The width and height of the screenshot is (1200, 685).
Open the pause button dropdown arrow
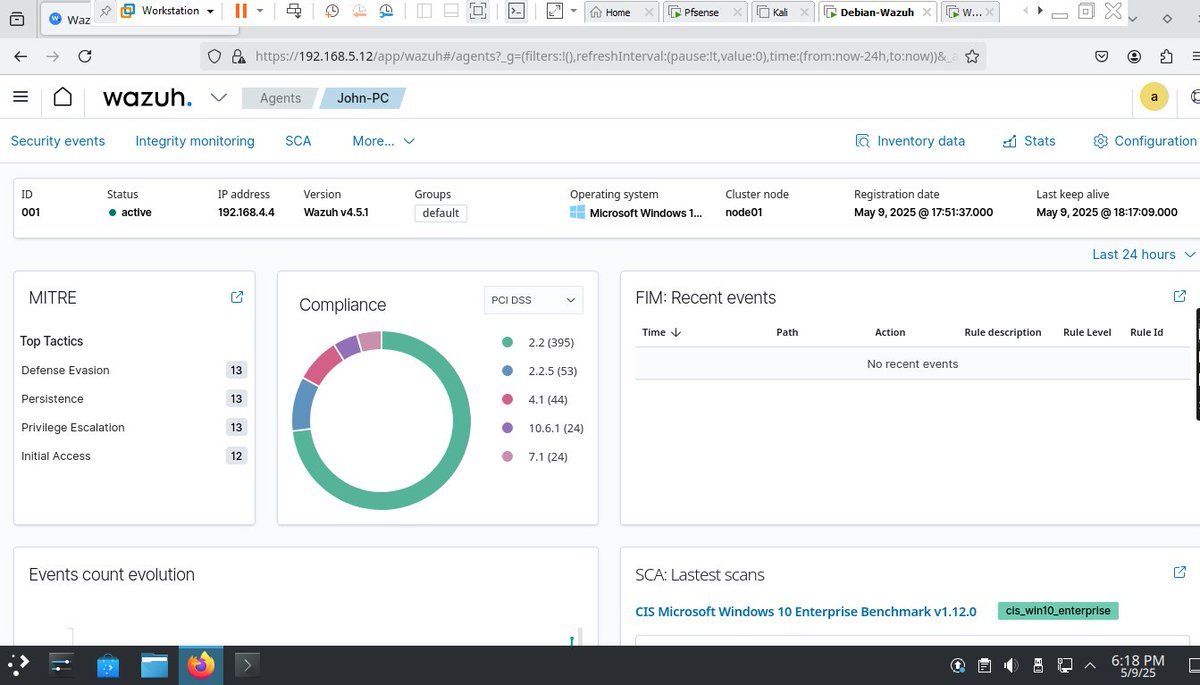click(x=260, y=11)
